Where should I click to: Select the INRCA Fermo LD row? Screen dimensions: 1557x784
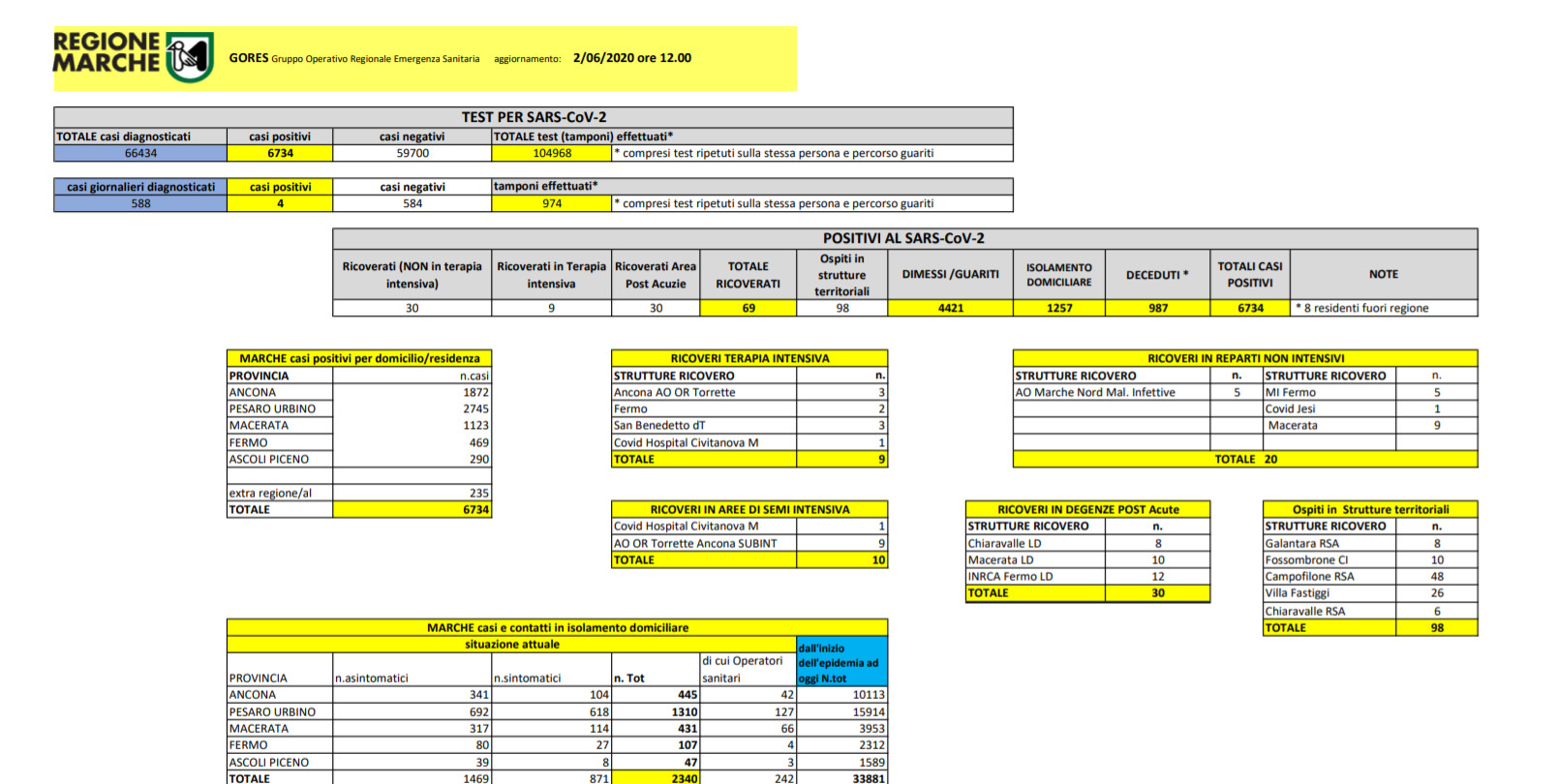point(1088,576)
